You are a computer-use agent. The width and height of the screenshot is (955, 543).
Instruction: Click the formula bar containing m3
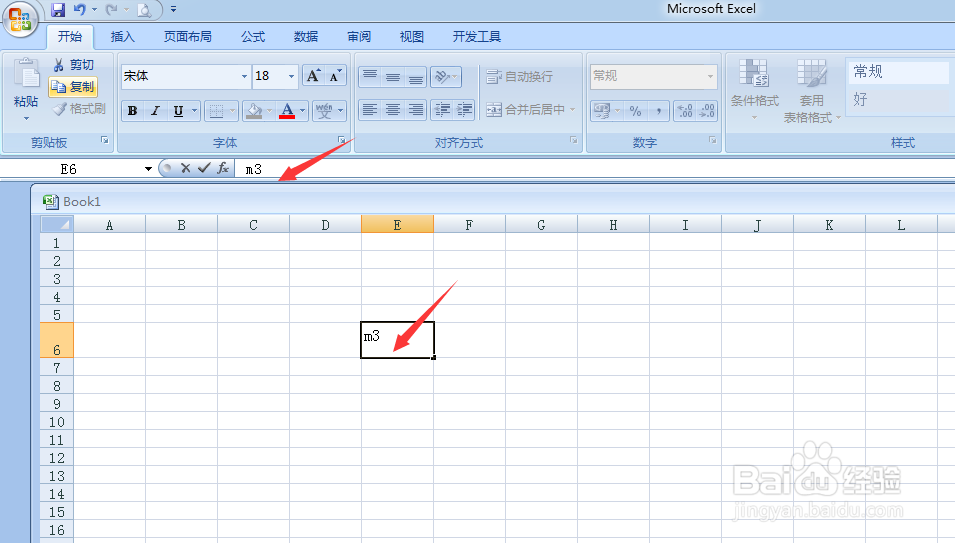597,169
